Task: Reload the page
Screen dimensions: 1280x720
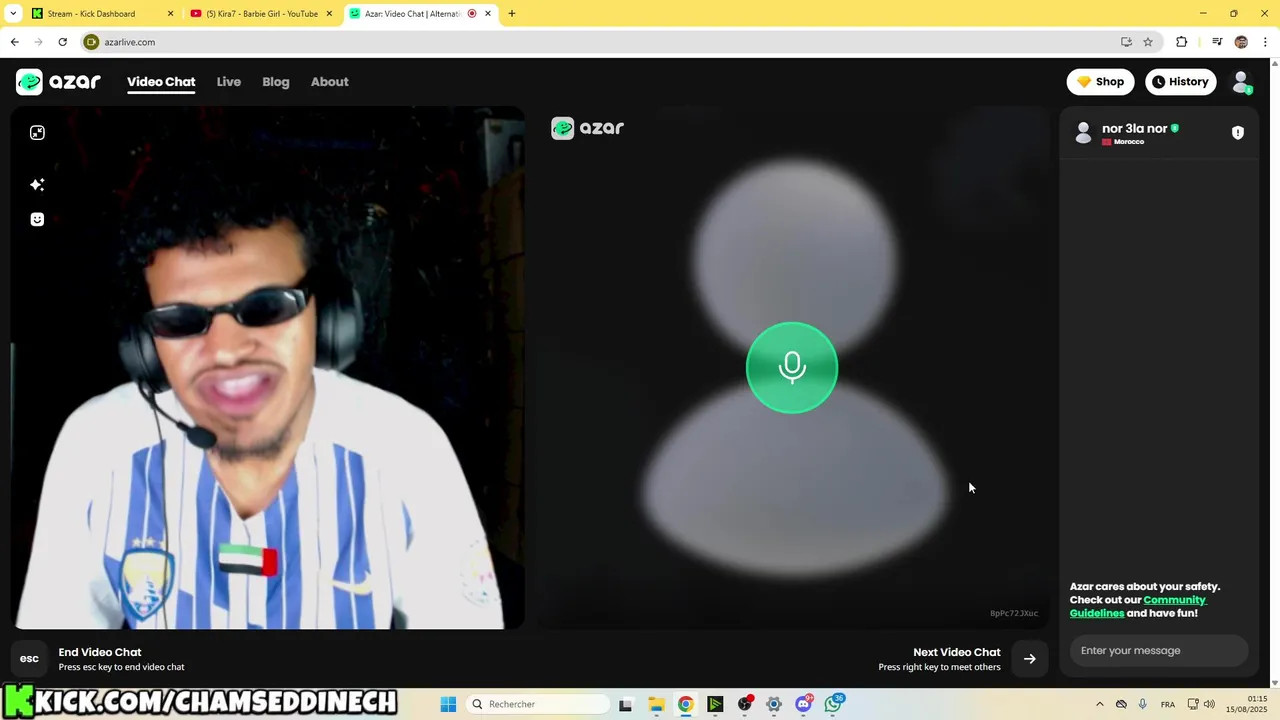Action: (62, 42)
